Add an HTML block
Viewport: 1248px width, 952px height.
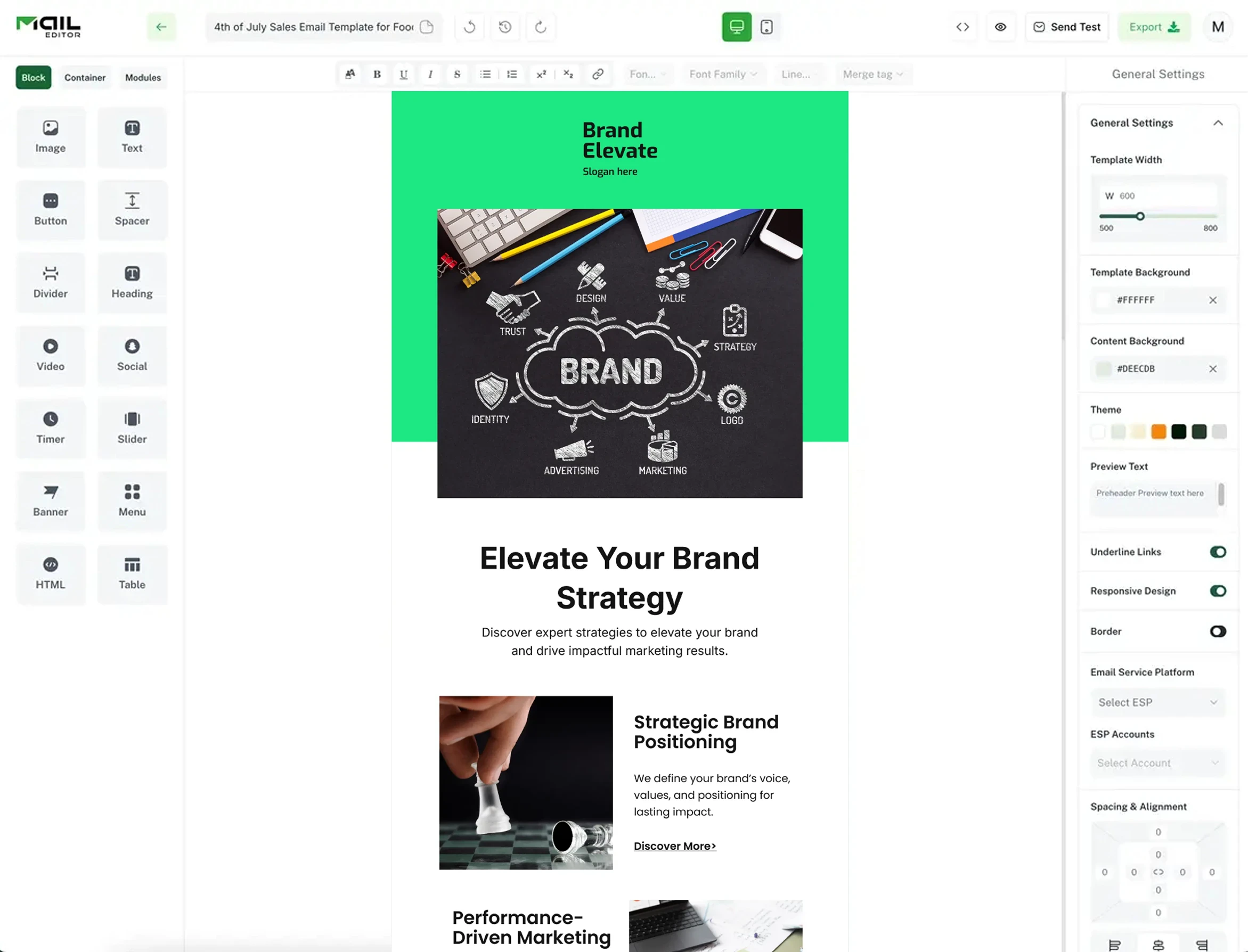coord(51,574)
